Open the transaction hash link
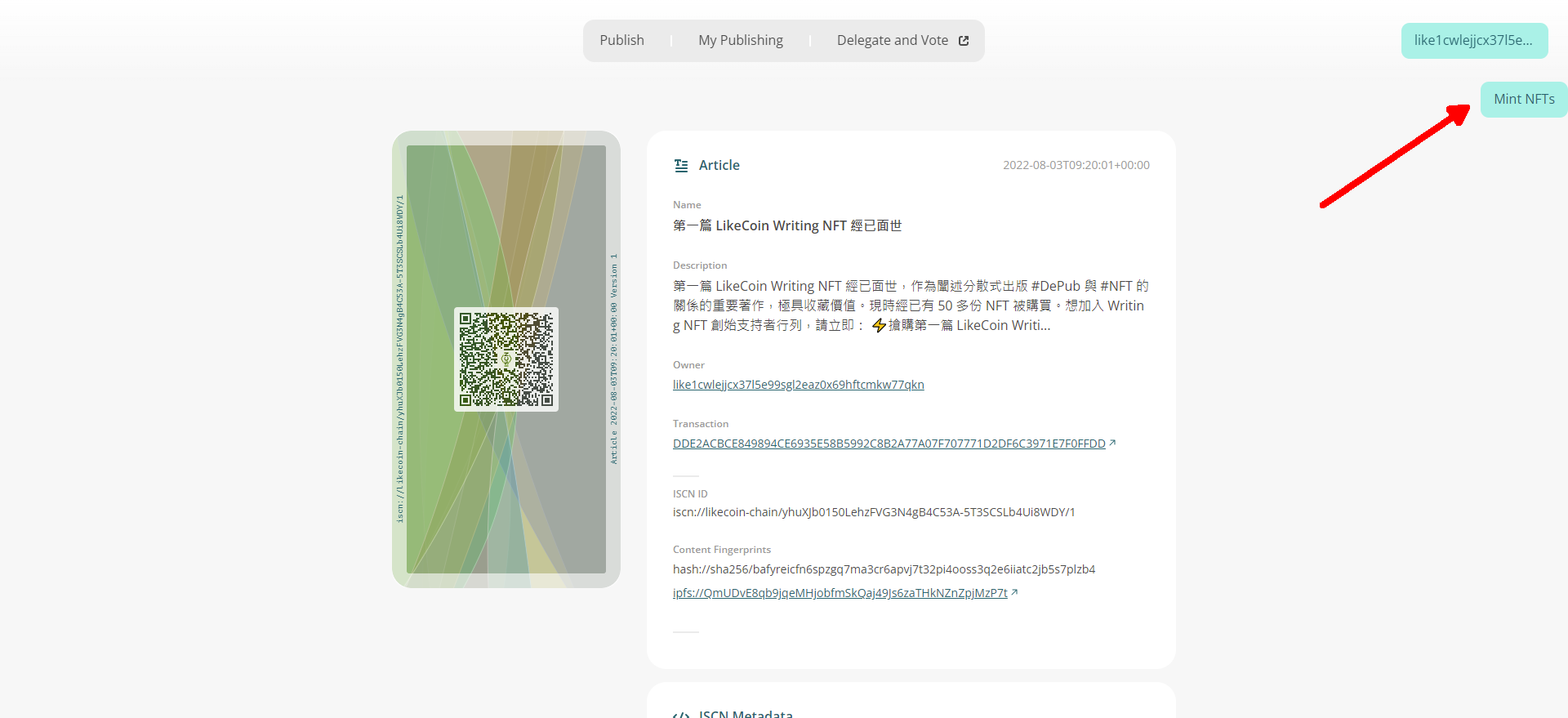The image size is (1568, 718). click(x=889, y=444)
